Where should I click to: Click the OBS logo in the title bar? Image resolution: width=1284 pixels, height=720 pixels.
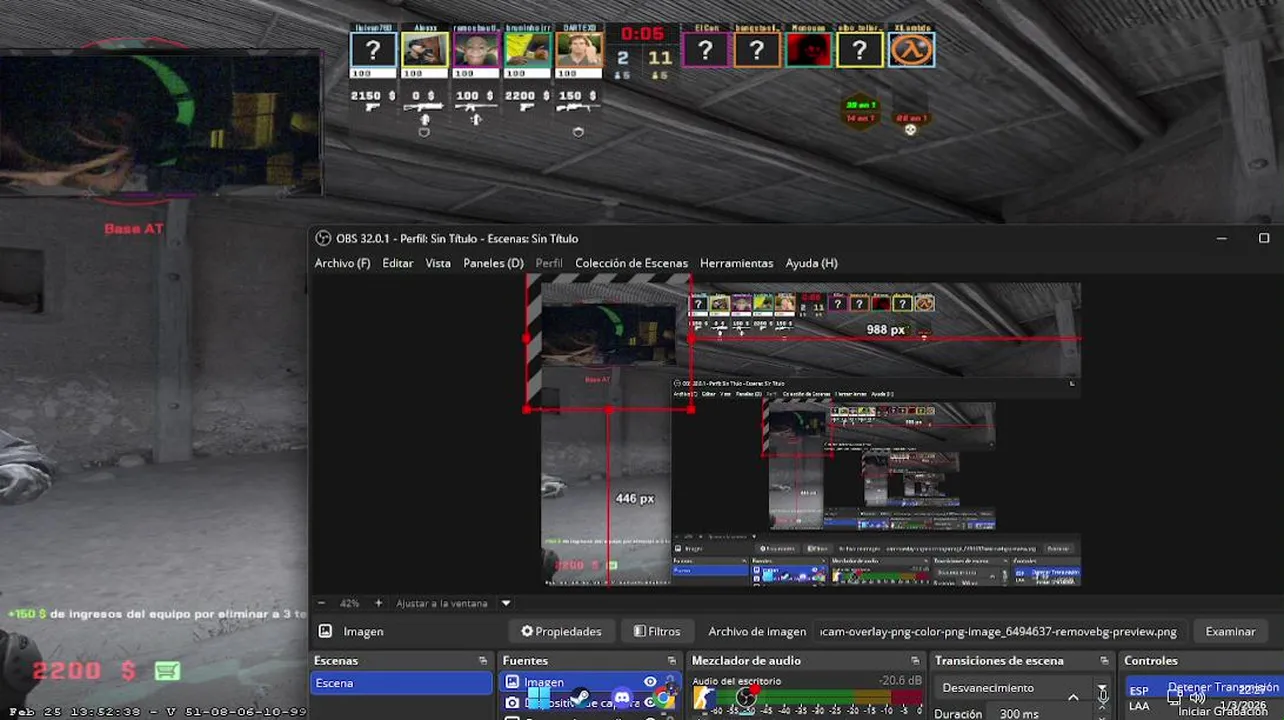323,238
